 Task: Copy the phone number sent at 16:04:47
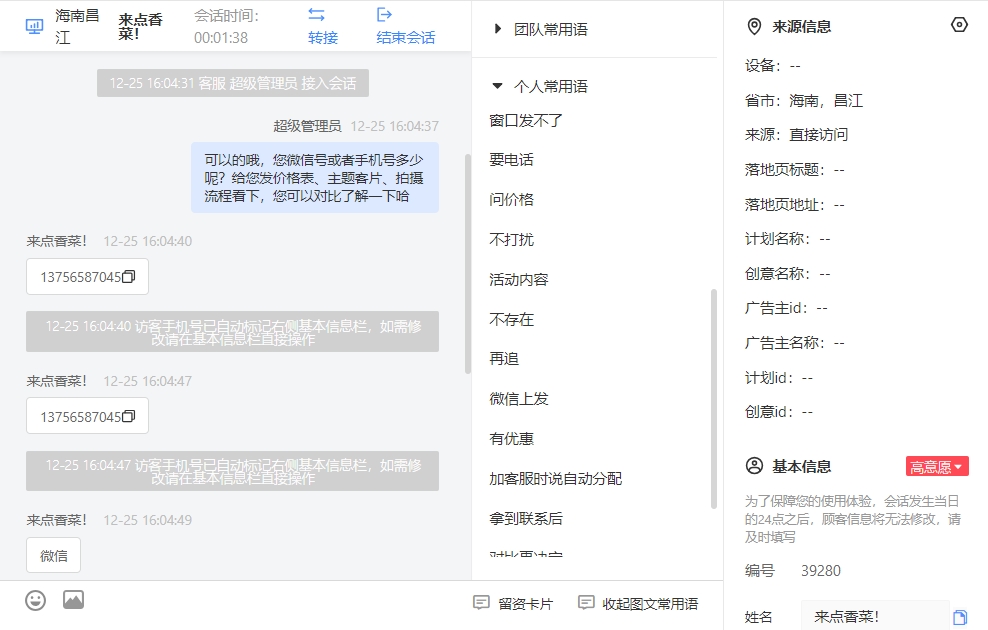coord(129,416)
